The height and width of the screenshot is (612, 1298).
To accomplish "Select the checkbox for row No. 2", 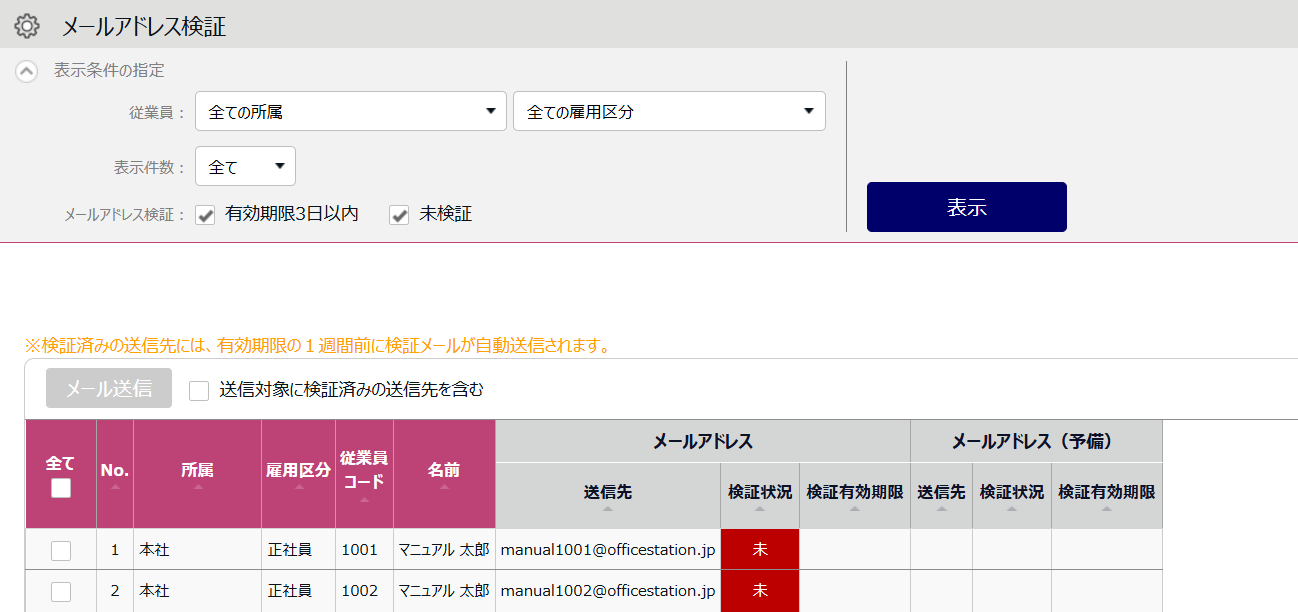I will coord(61,591).
